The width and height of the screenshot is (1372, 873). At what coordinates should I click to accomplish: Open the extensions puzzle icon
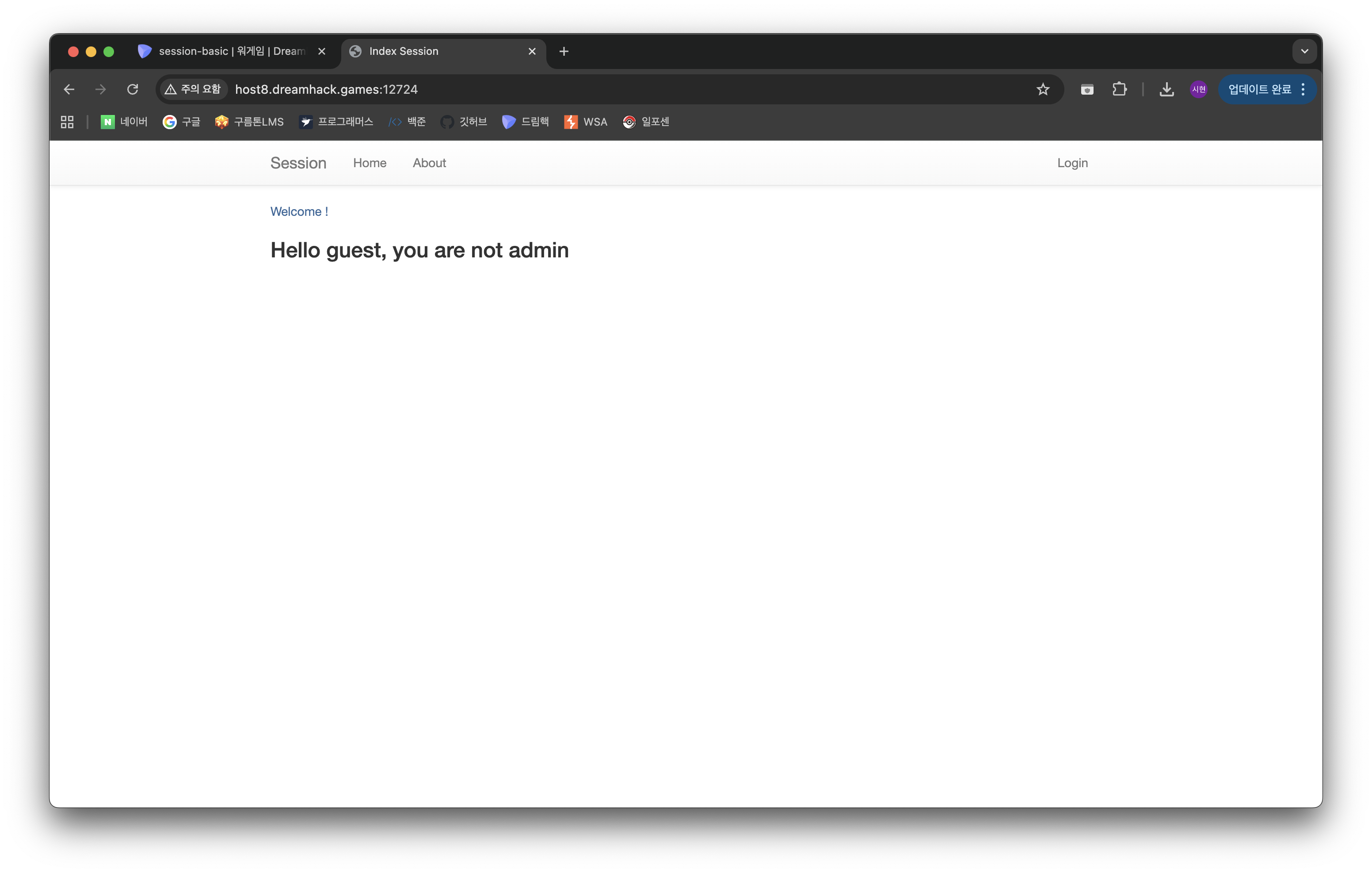pos(1119,89)
